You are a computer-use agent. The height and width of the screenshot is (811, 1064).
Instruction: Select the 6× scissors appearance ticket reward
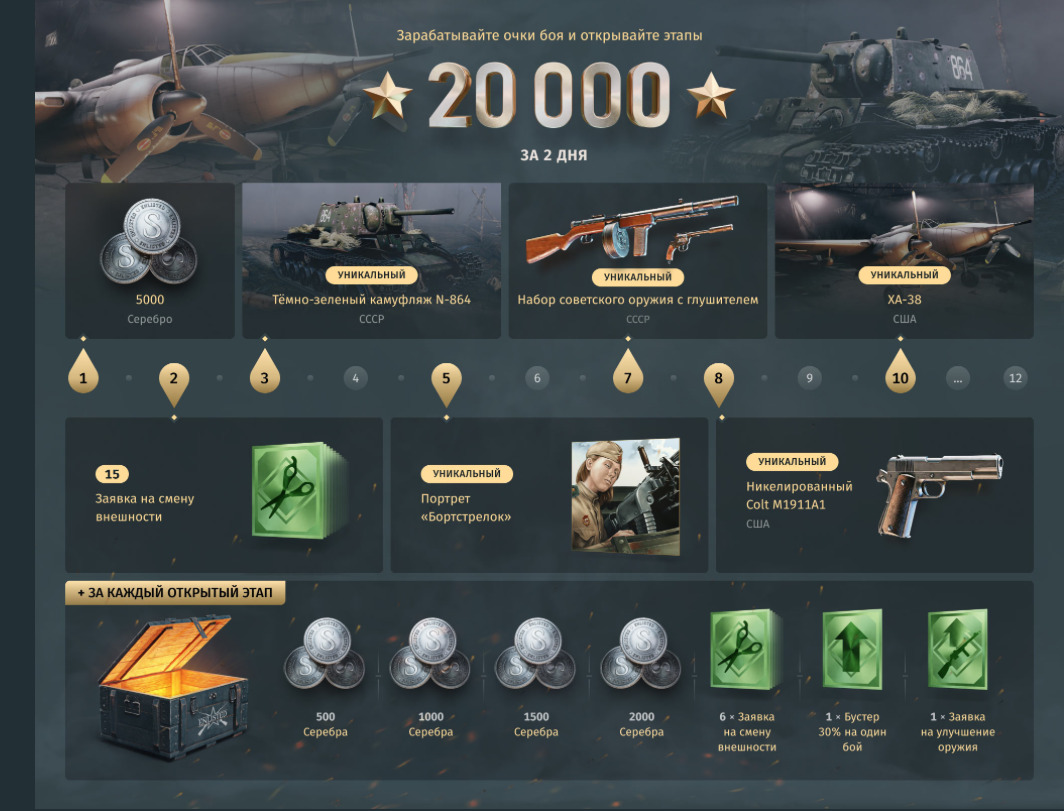[745, 649]
